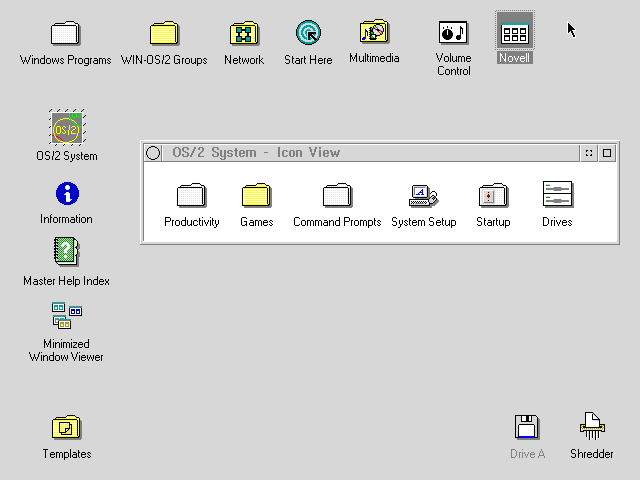Select the Templates folder icon

(x=67, y=427)
